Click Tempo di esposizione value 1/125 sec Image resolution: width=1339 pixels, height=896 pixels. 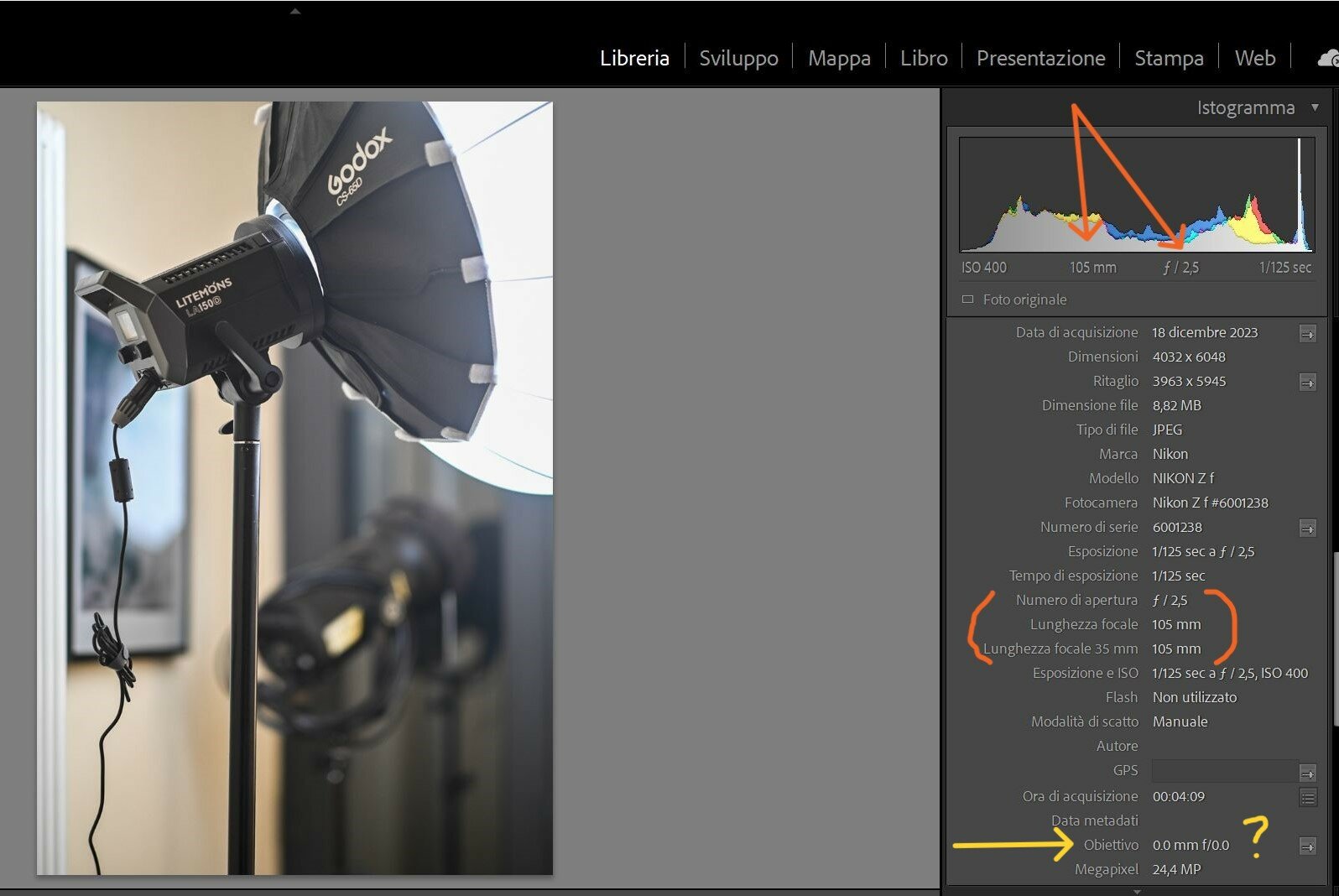[x=1178, y=576]
